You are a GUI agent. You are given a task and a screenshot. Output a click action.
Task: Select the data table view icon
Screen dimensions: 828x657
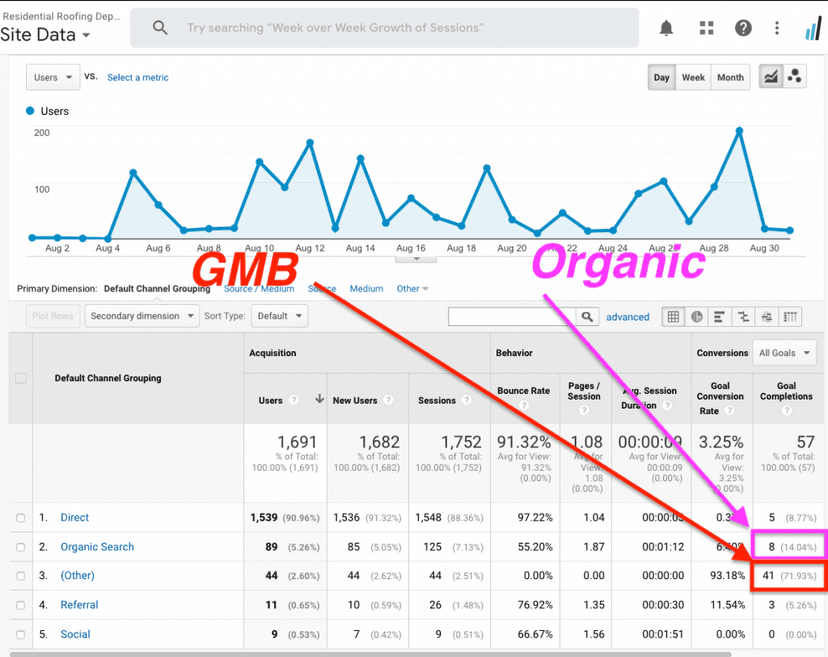click(673, 317)
